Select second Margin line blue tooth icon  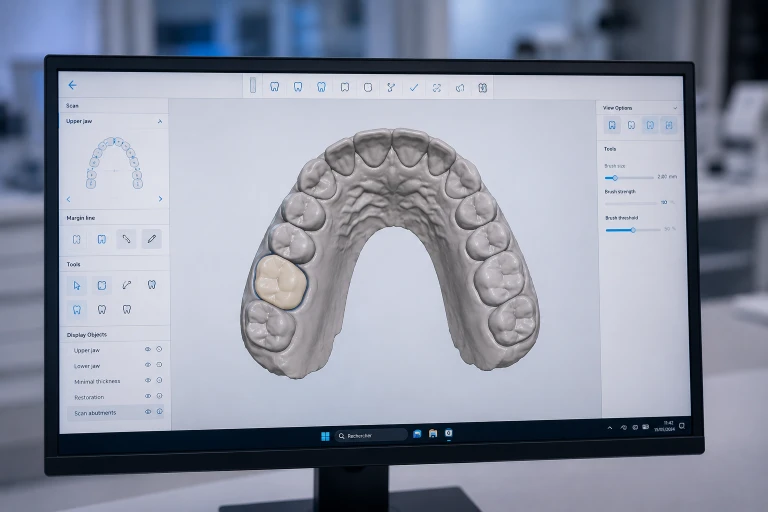pos(101,239)
